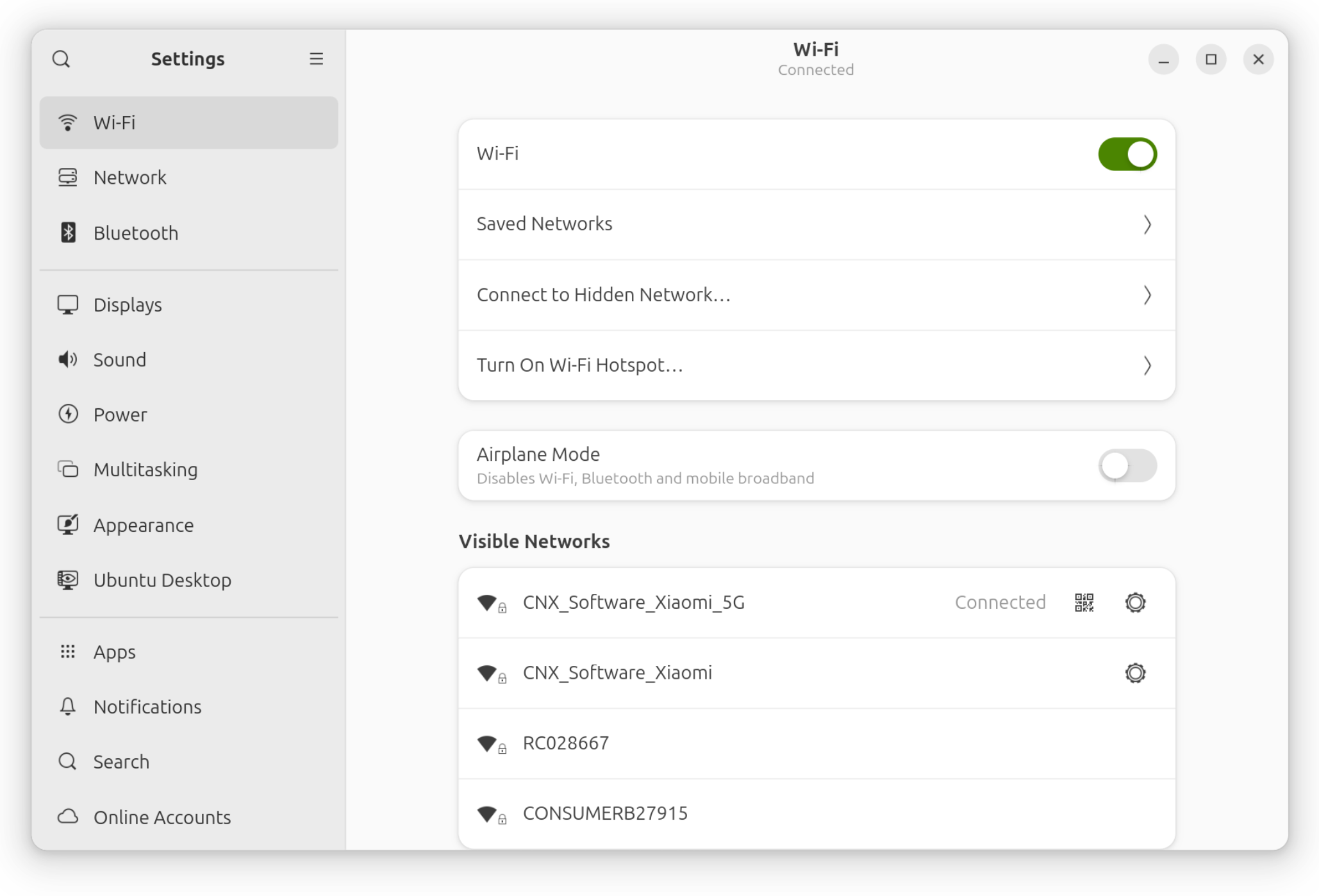
Task: Open the gear settings for CNX_Software_Xiaomi
Action: (x=1135, y=673)
